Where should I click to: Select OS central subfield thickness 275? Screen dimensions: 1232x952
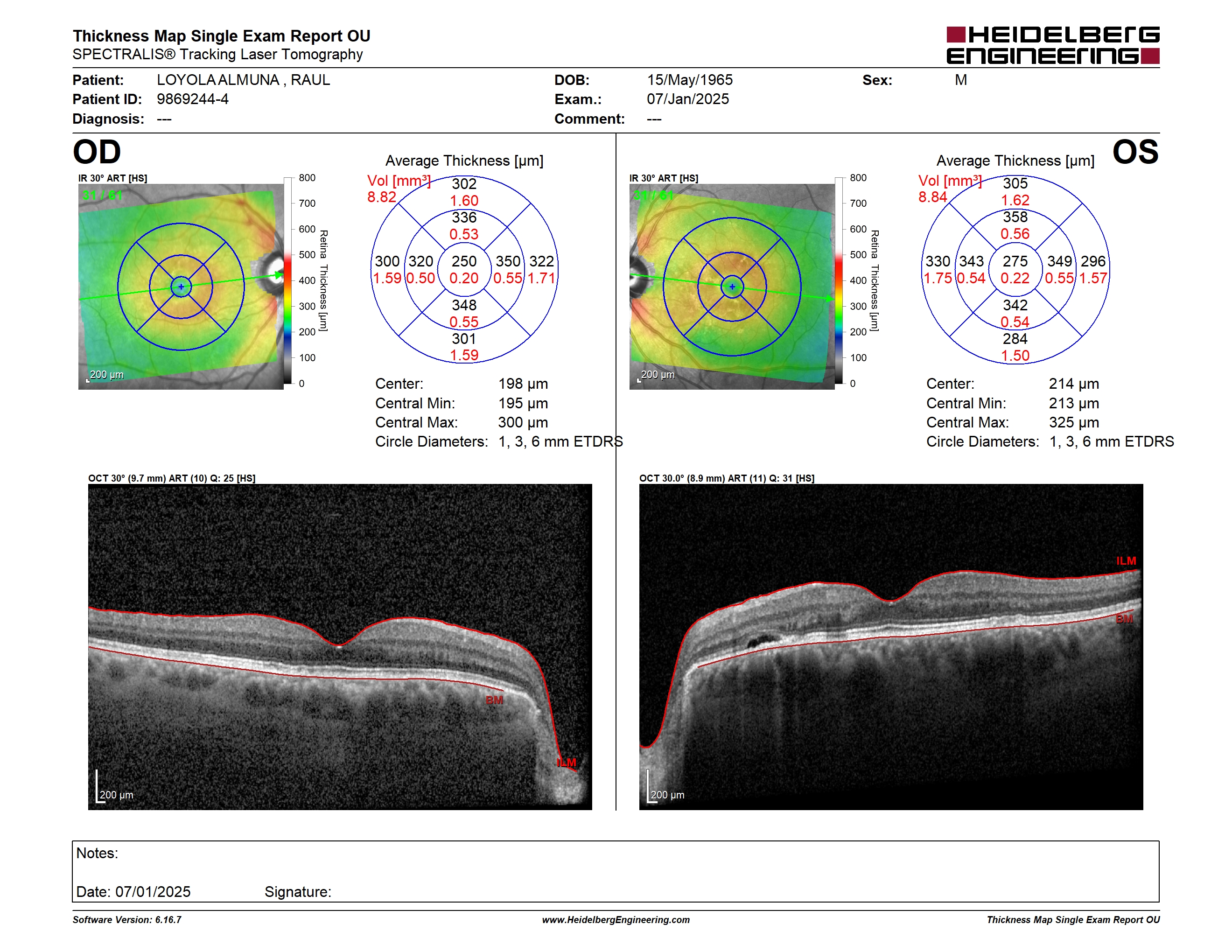1015,261
